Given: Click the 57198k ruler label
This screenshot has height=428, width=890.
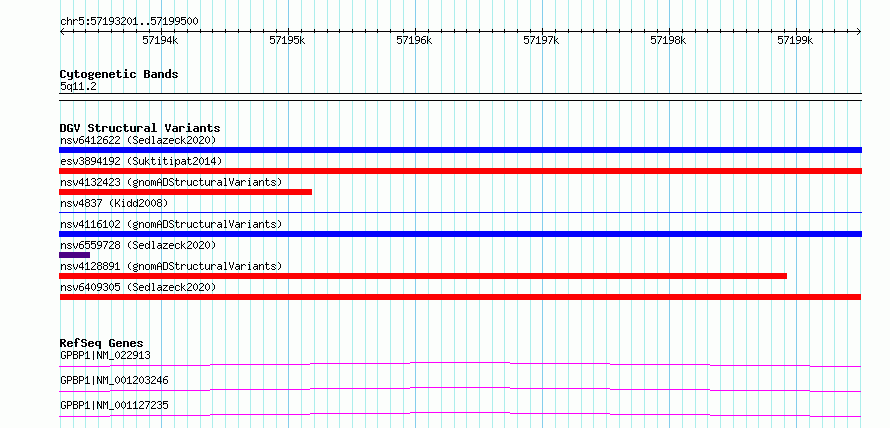Looking at the screenshot, I should [669, 40].
